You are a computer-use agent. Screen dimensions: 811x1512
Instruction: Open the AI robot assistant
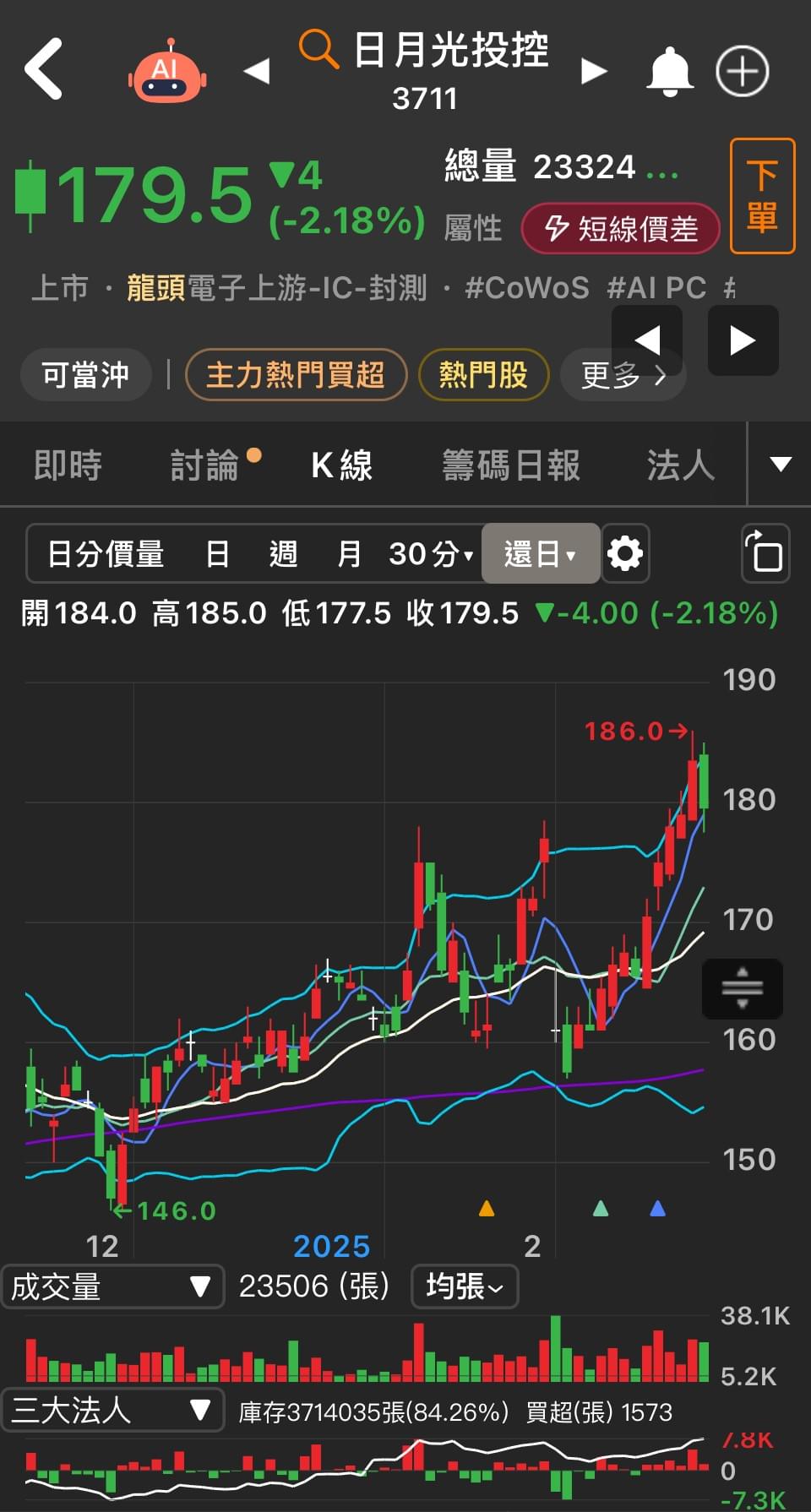tap(167, 70)
